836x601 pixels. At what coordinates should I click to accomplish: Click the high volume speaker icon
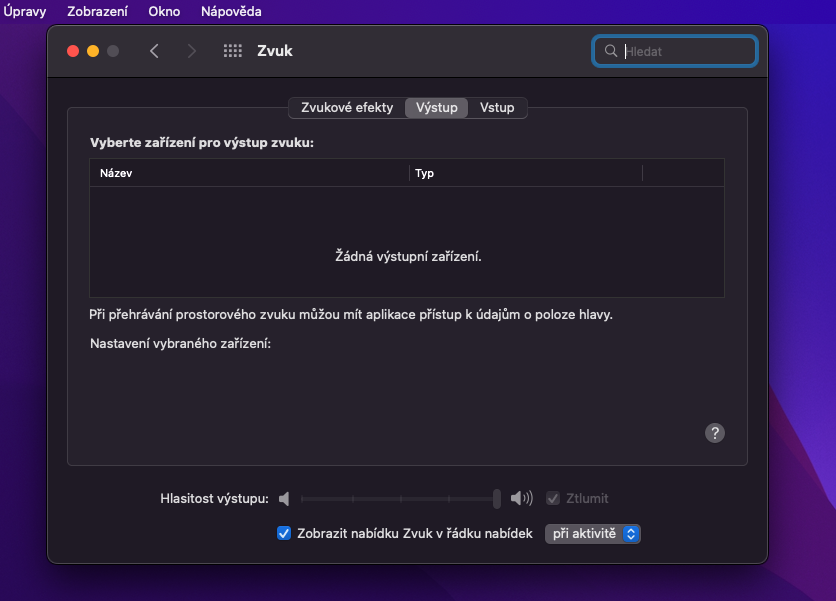[521, 498]
